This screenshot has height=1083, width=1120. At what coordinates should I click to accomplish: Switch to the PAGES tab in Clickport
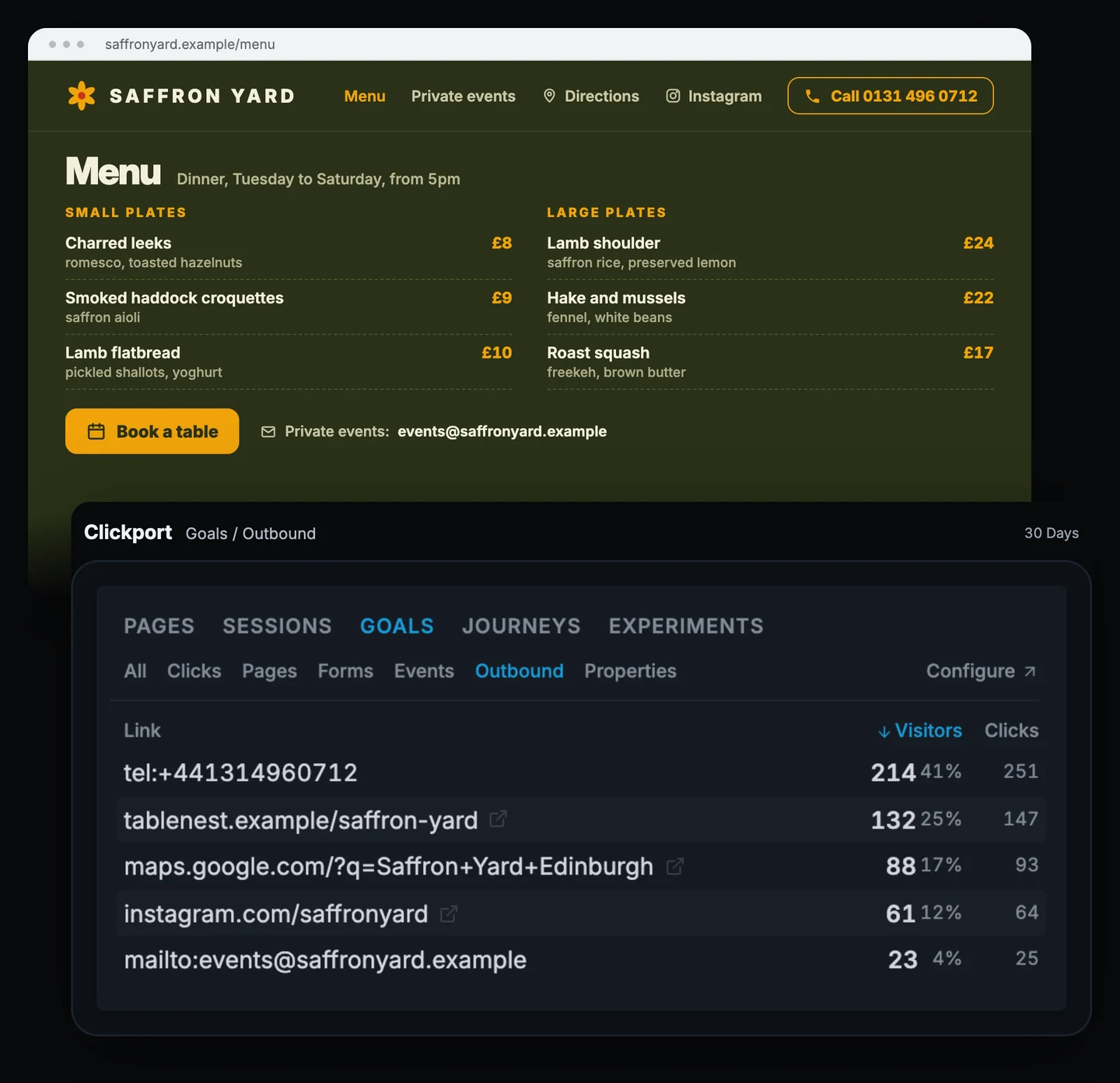[159, 626]
